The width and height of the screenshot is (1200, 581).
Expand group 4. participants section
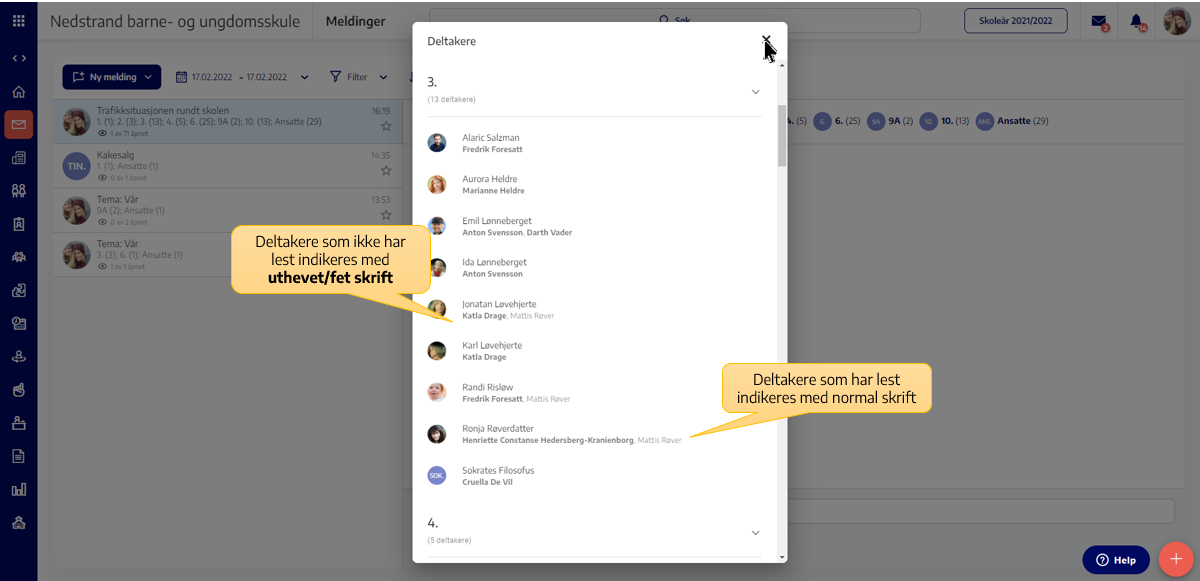[755, 533]
